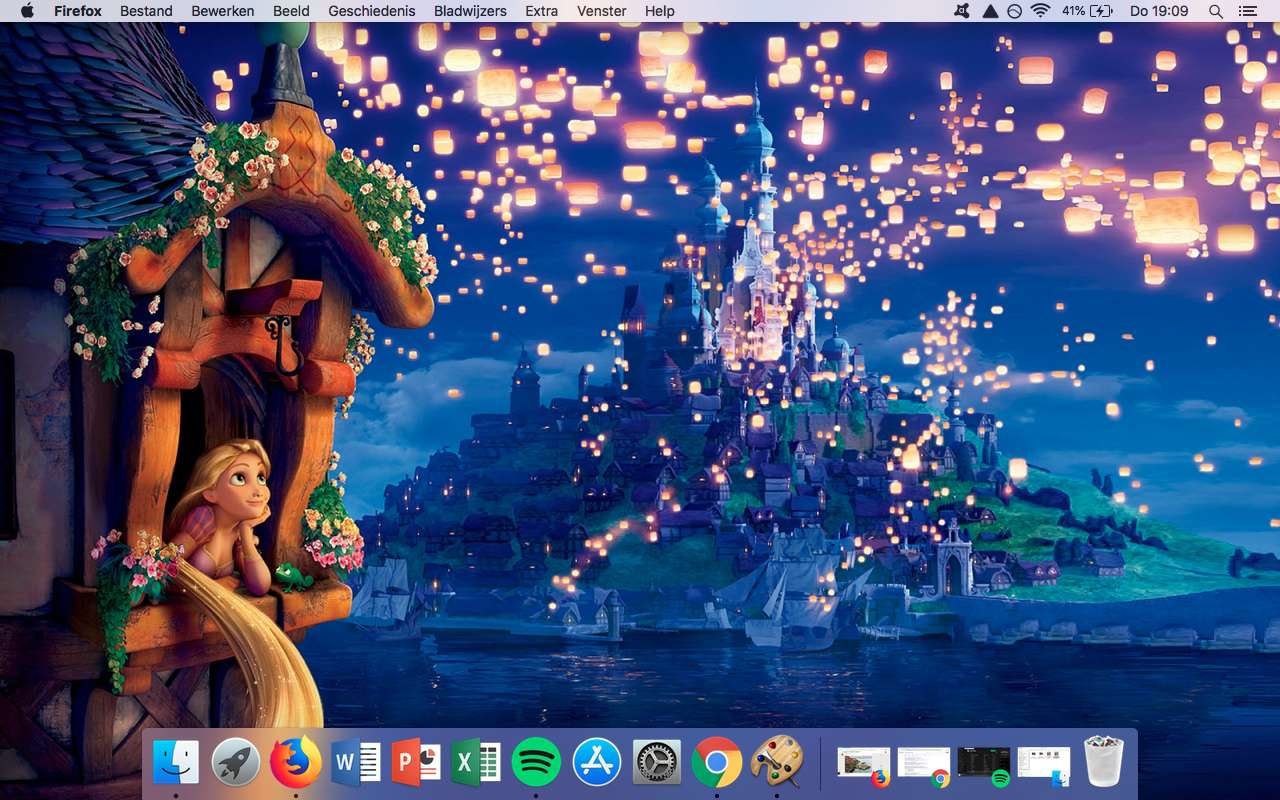The width and height of the screenshot is (1280, 800).
Task: Open Notification Center list icon
Action: [1247, 11]
